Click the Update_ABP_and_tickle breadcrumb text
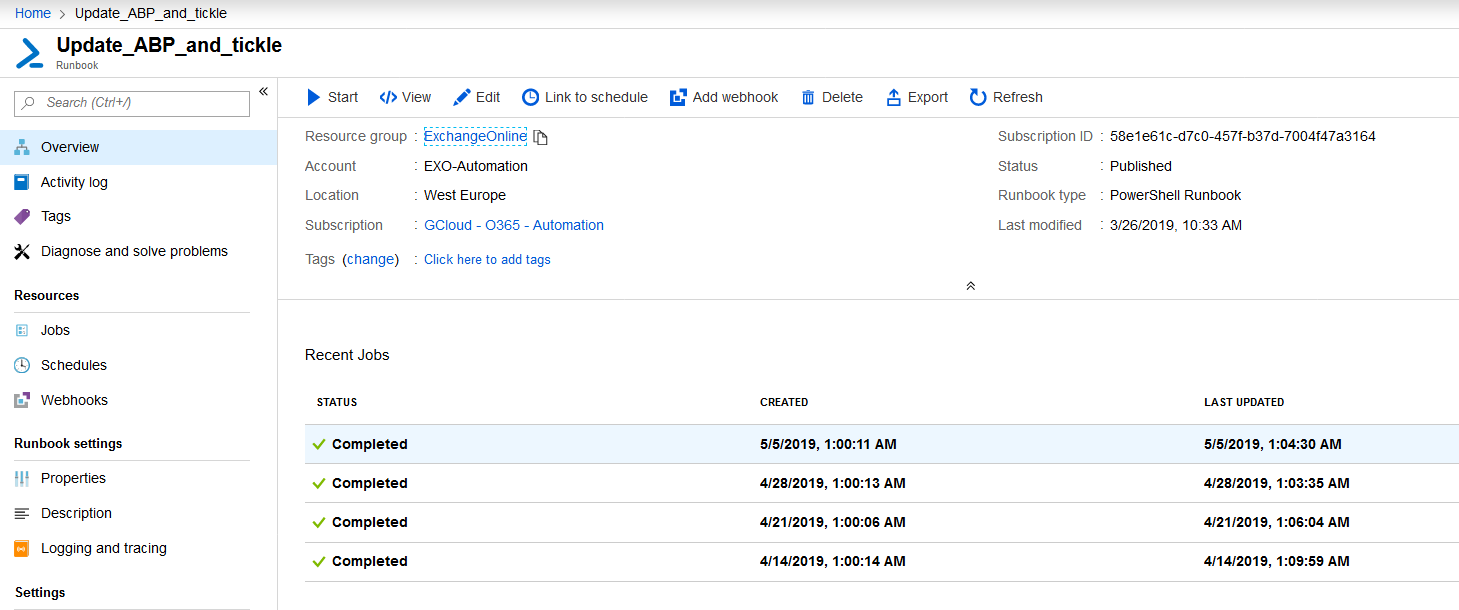 (x=151, y=13)
